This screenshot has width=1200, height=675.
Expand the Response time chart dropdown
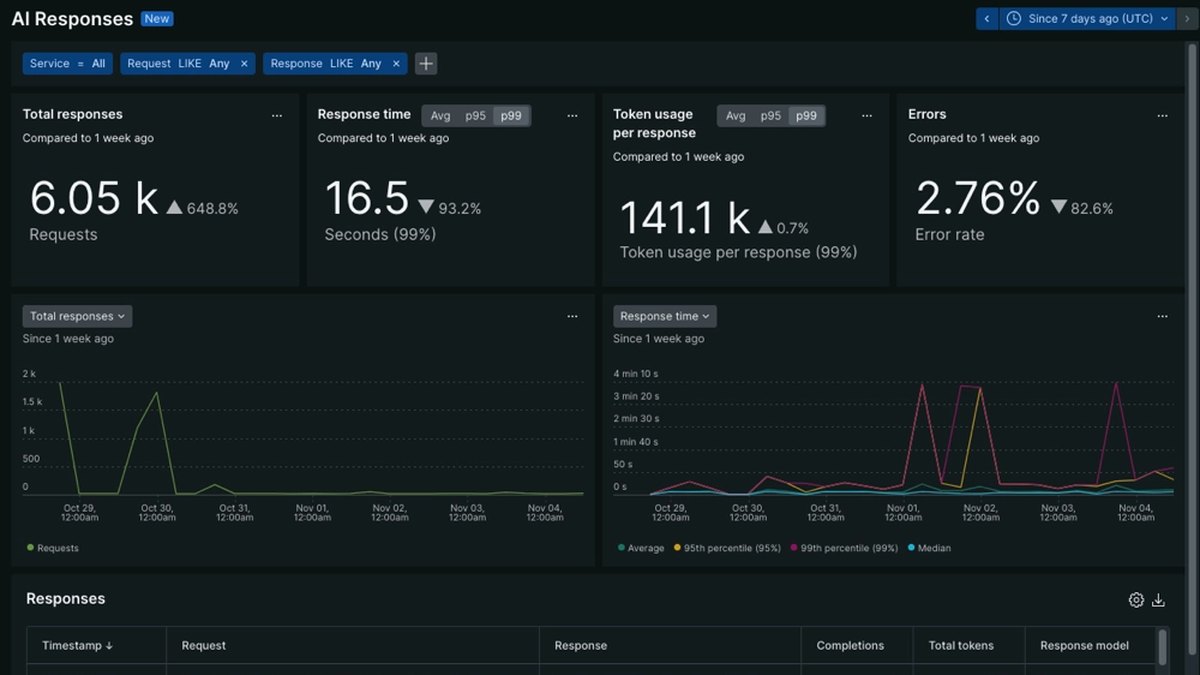pos(665,316)
